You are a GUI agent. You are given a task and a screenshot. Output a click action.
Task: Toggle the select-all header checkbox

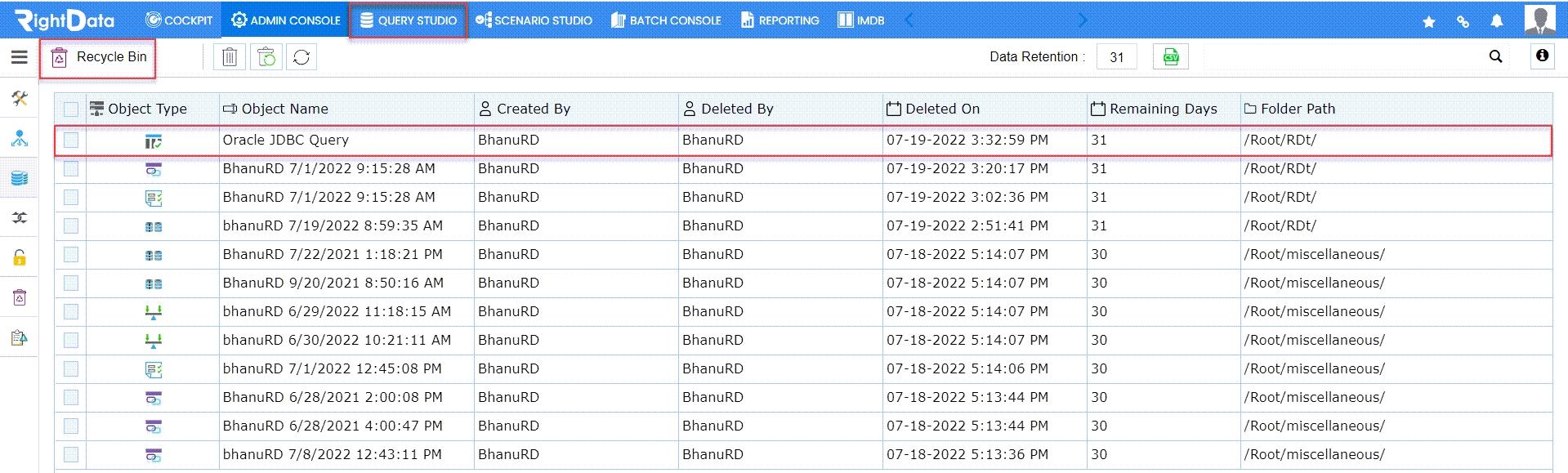[x=71, y=109]
